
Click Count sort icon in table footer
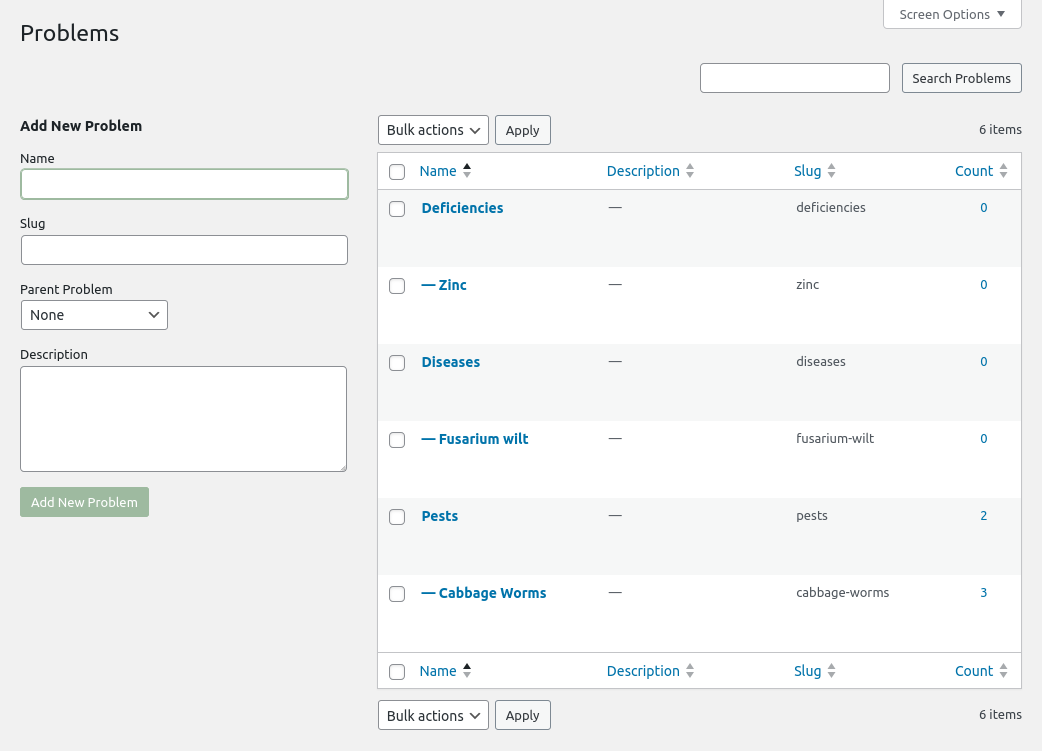[1003, 671]
